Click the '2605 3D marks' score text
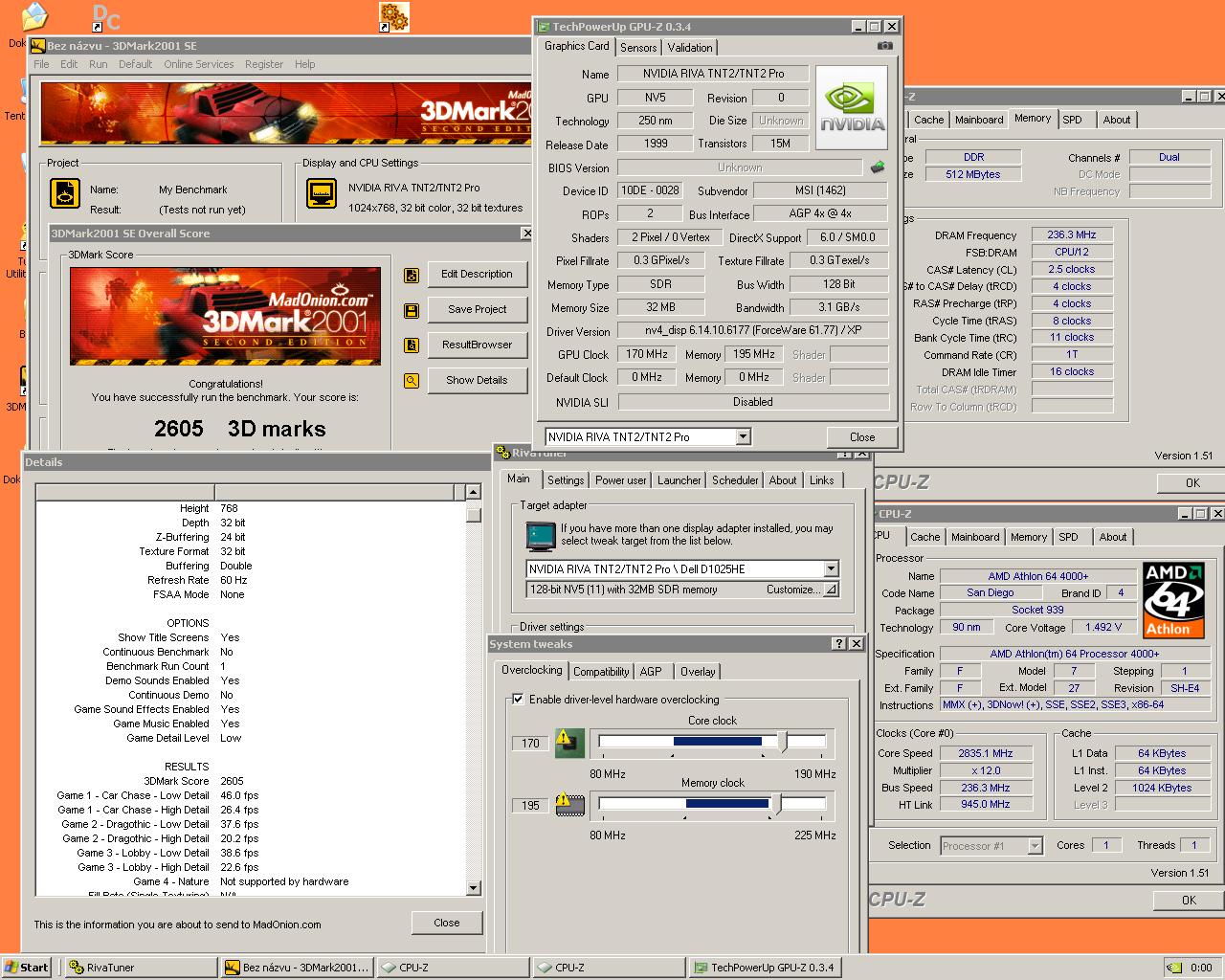Viewport: 1225px width, 980px height. pyautogui.click(x=240, y=429)
